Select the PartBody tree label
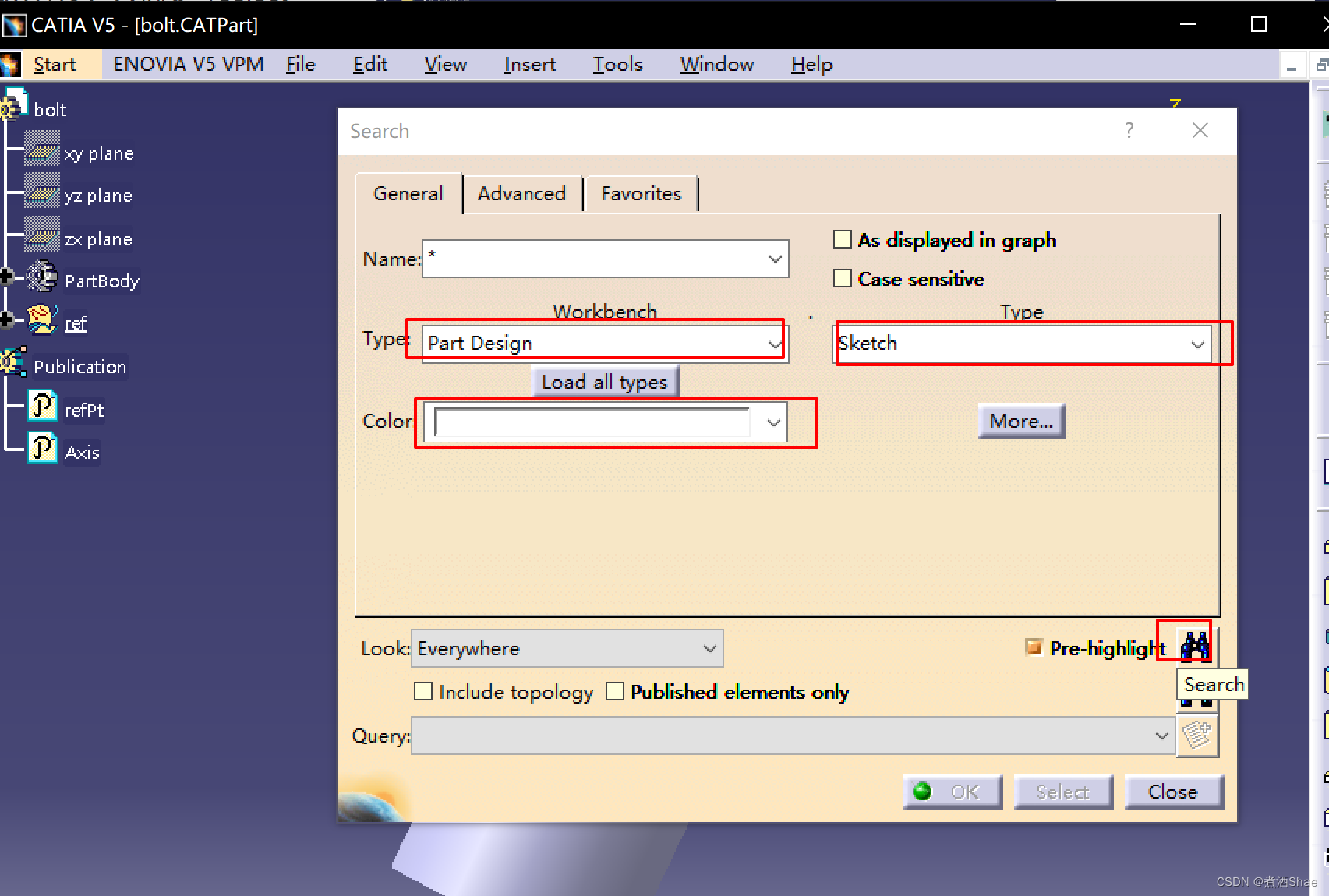This screenshot has width=1329, height=896. tap(102, 281)
